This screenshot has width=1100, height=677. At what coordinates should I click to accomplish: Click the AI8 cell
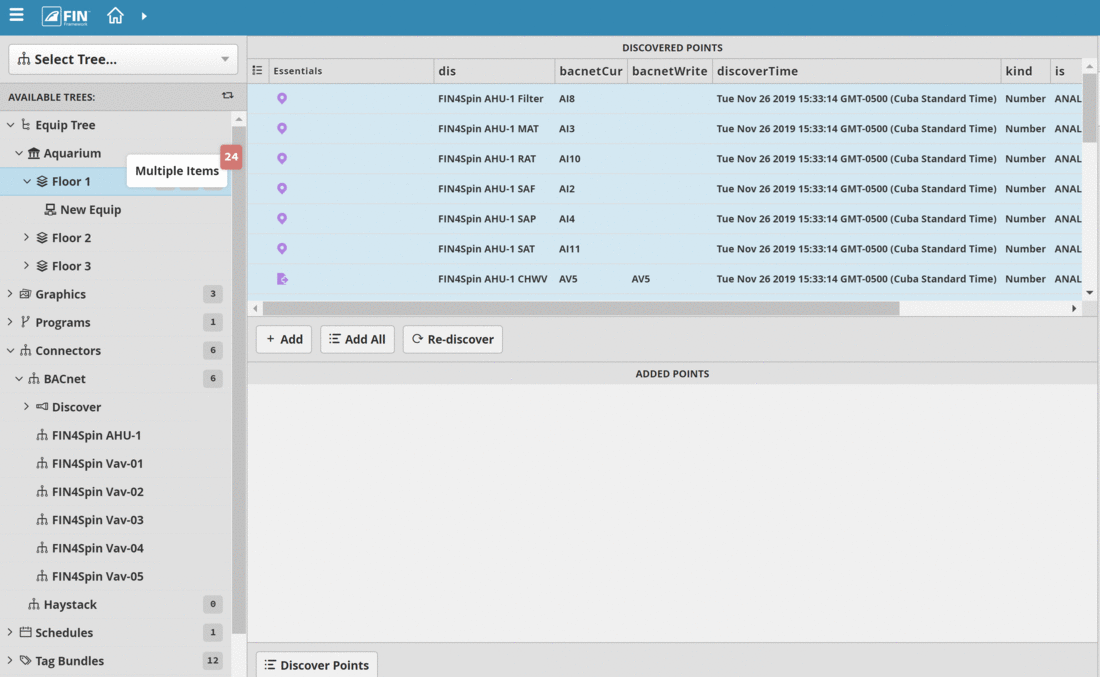567,99
